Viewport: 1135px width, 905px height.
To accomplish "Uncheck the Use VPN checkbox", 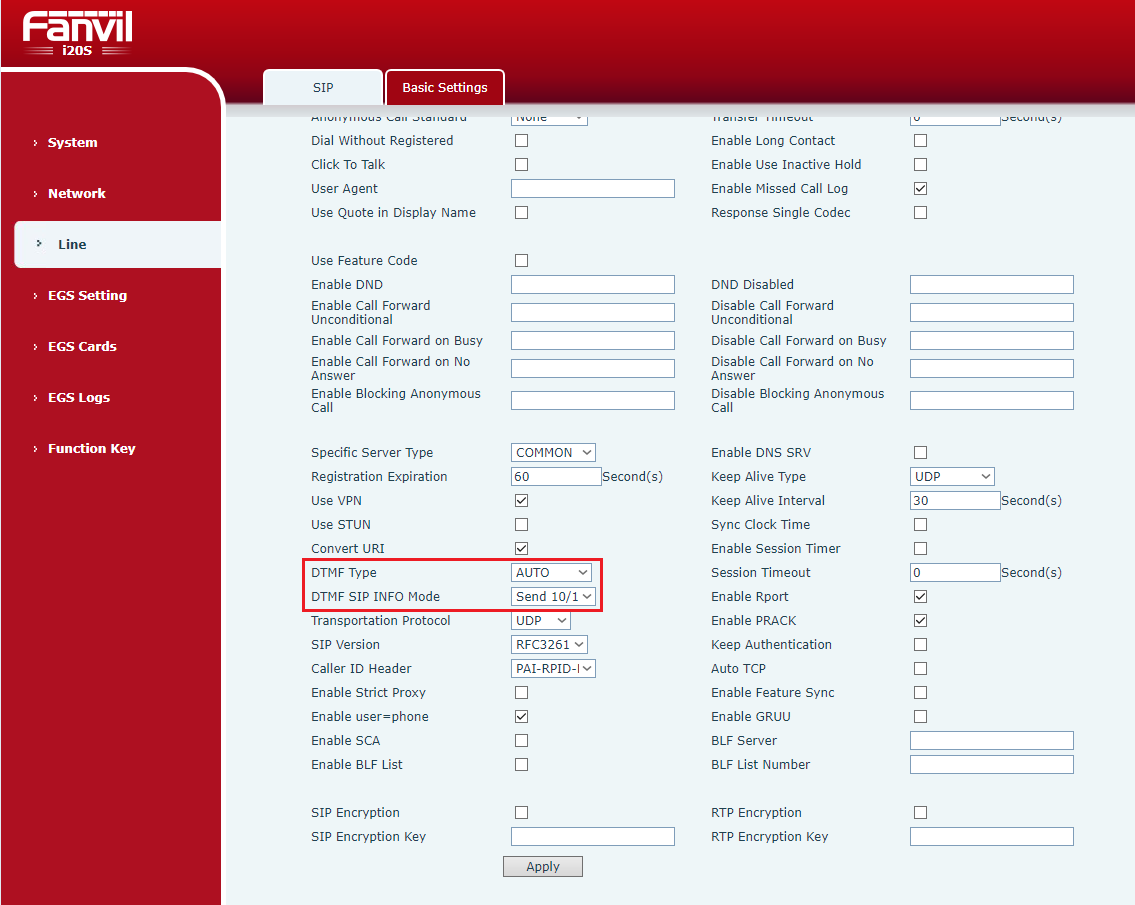I will [x=521, y=501].
